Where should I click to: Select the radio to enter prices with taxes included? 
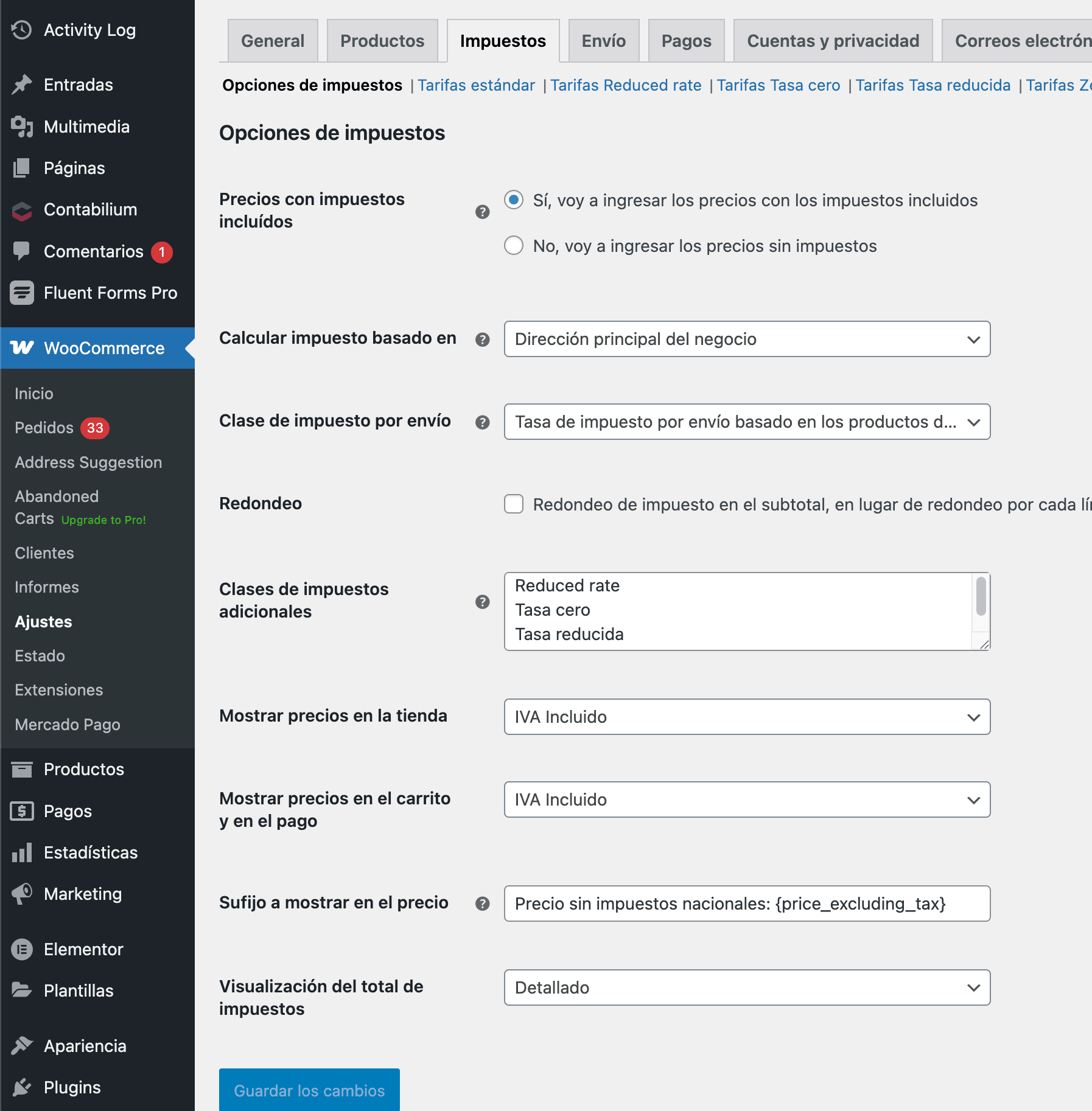tap(514, 200)
